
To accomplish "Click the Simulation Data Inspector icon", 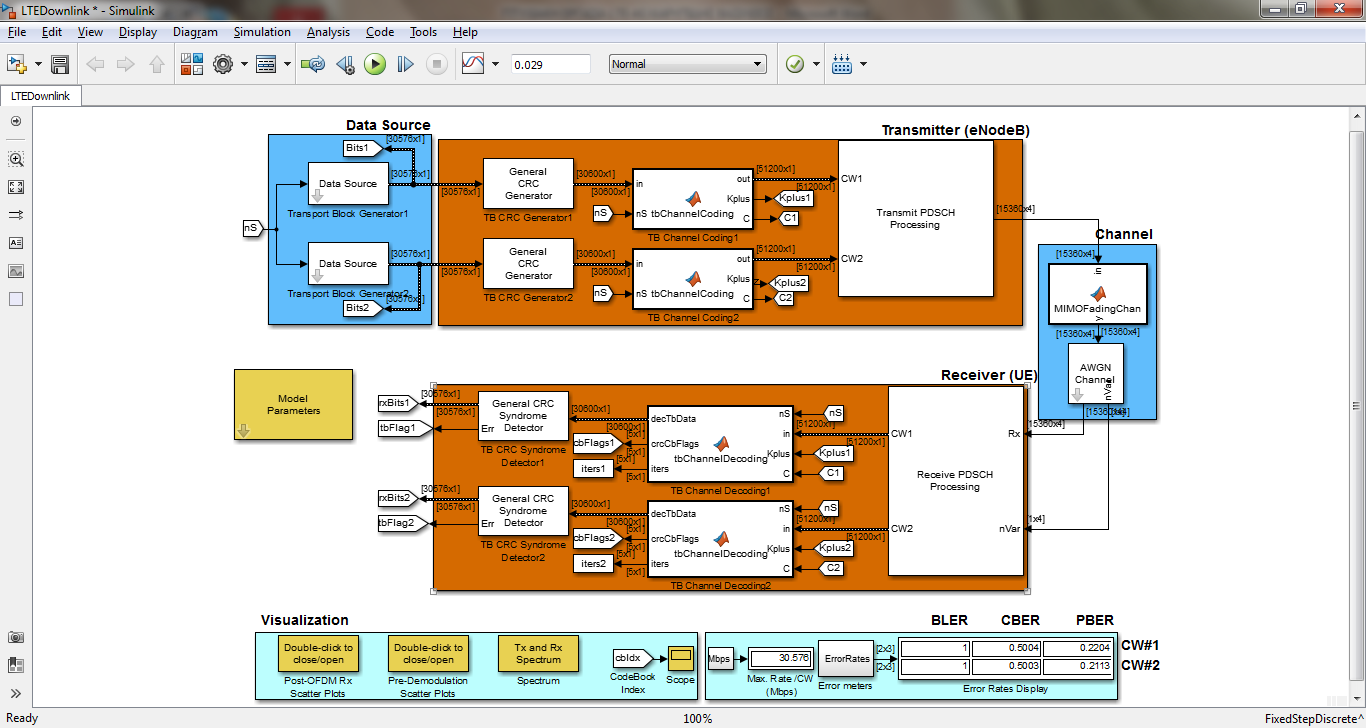I will [474, 64].
